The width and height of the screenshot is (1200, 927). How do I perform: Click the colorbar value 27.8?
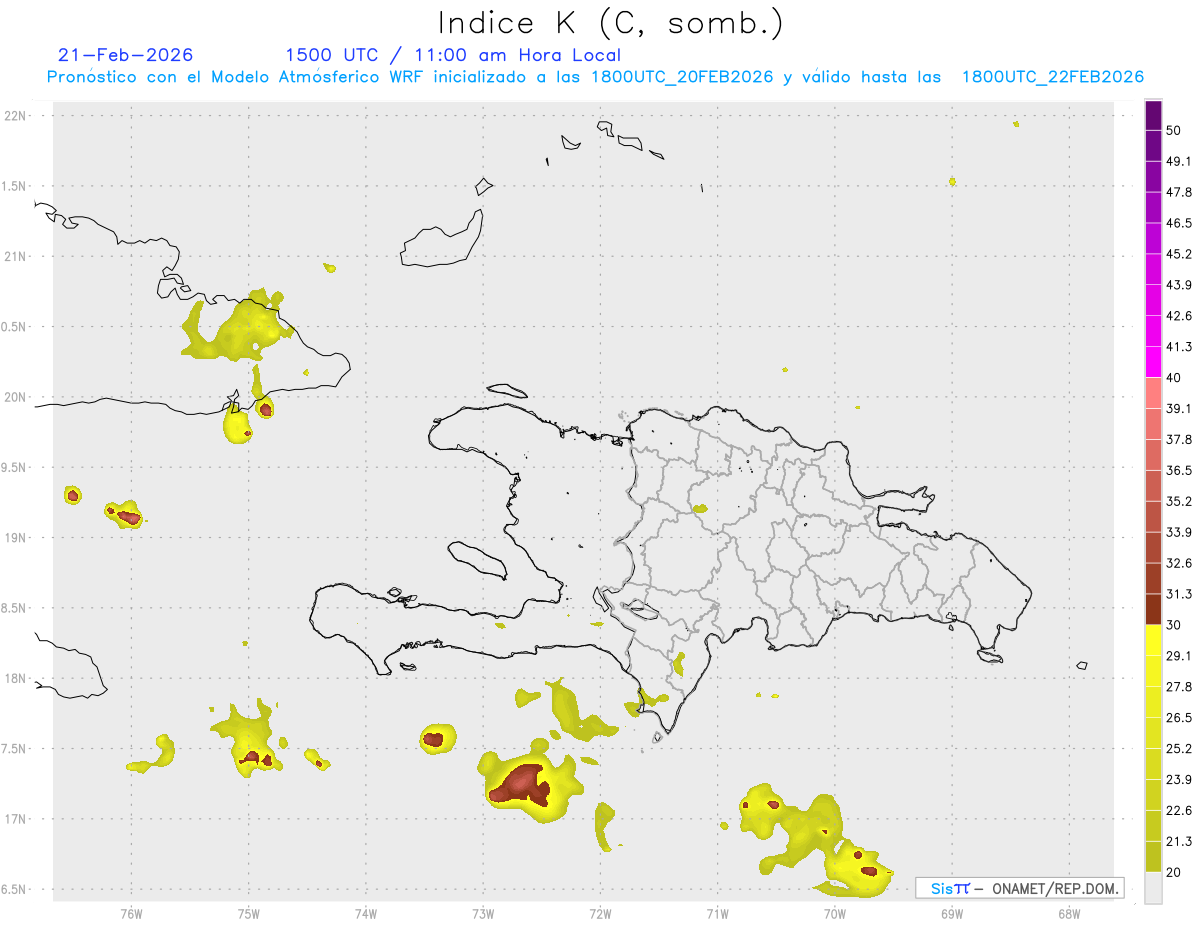click(x=1179, y=687)
